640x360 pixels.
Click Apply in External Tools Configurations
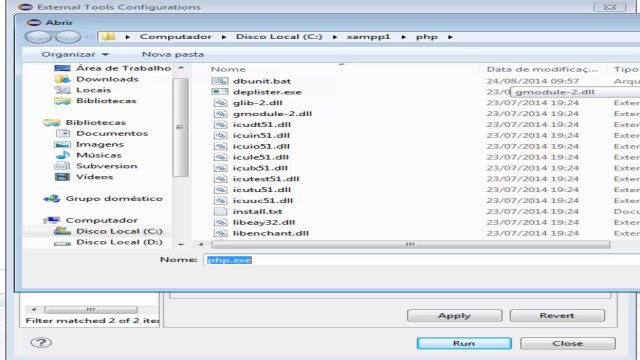[x=454, y=316]
